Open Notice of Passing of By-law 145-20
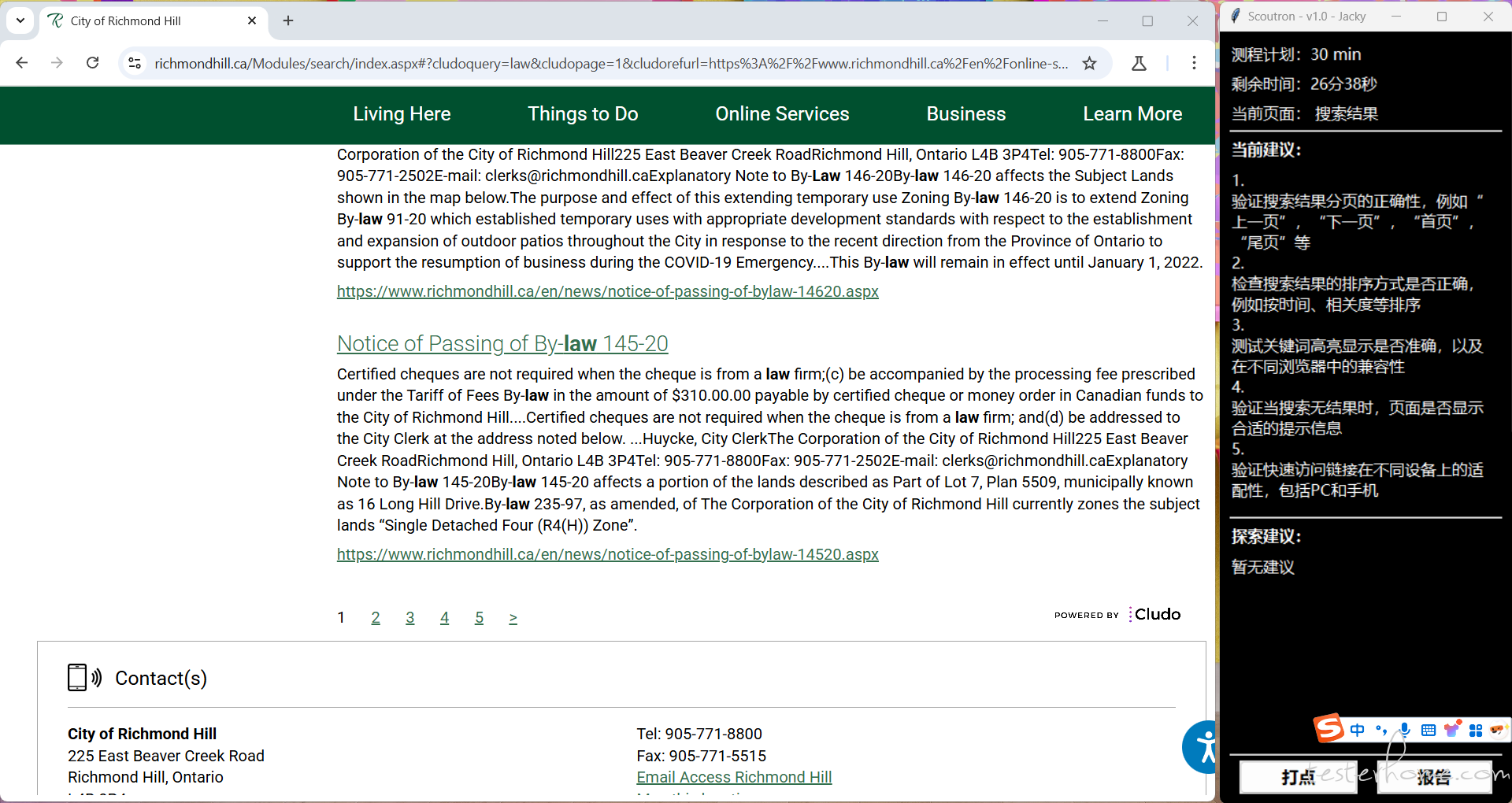The height and width of the screenshot is (803, 1512). pyautogui.click(x=502, y=344)
